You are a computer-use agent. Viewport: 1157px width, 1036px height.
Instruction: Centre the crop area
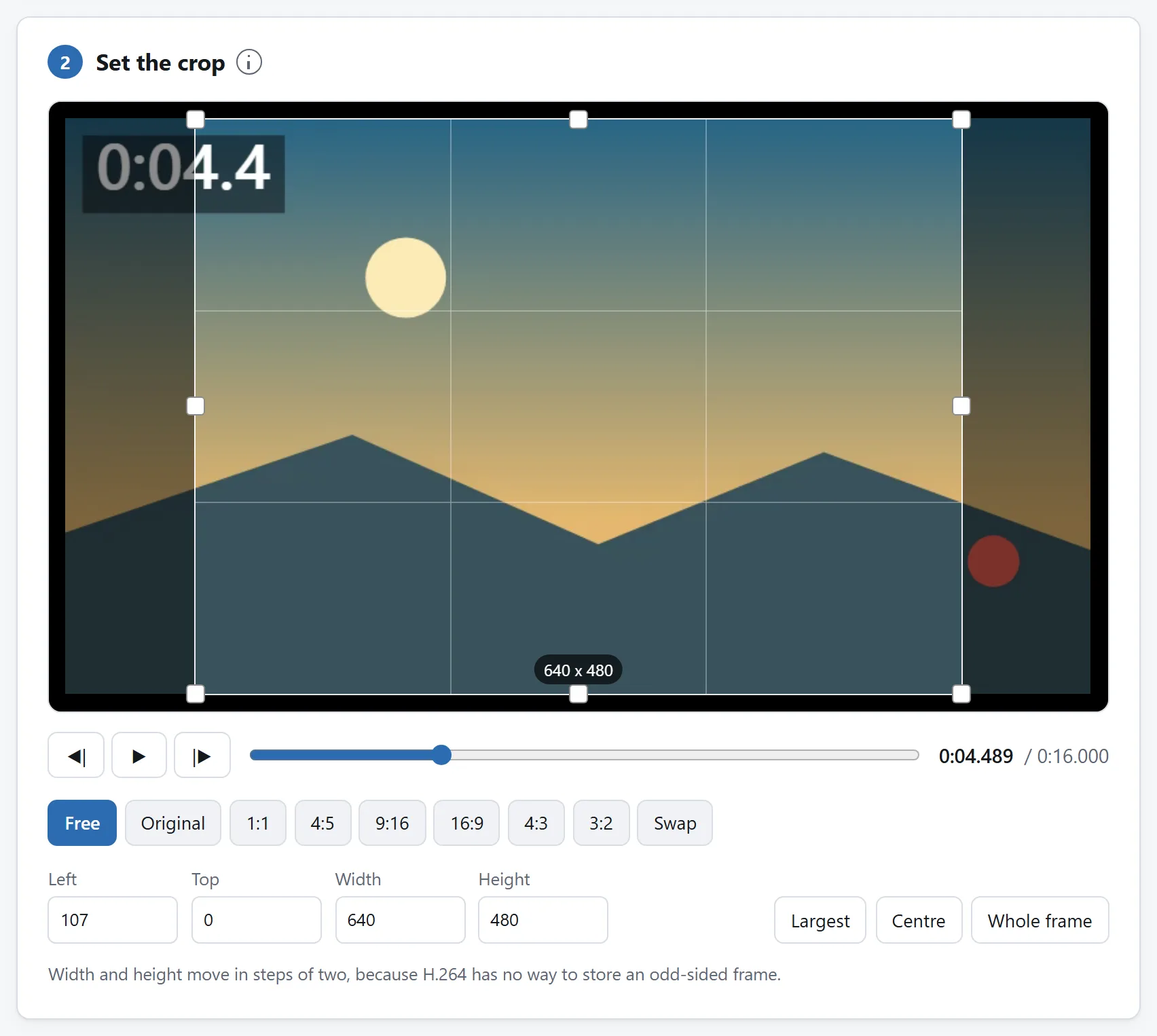919,920
